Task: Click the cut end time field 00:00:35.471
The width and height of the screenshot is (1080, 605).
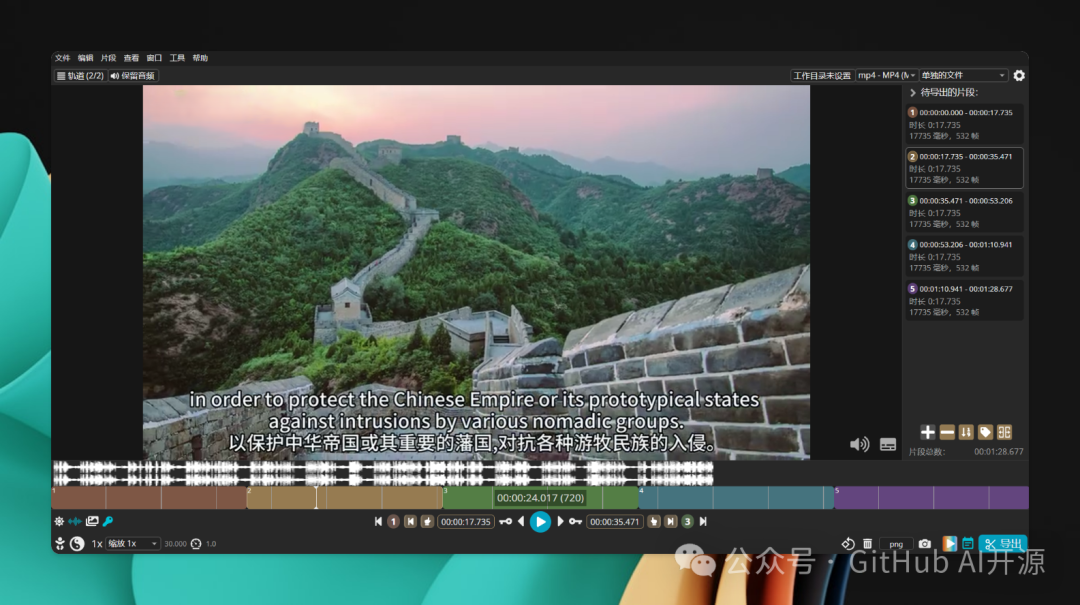Action: (x=614, y=522)
